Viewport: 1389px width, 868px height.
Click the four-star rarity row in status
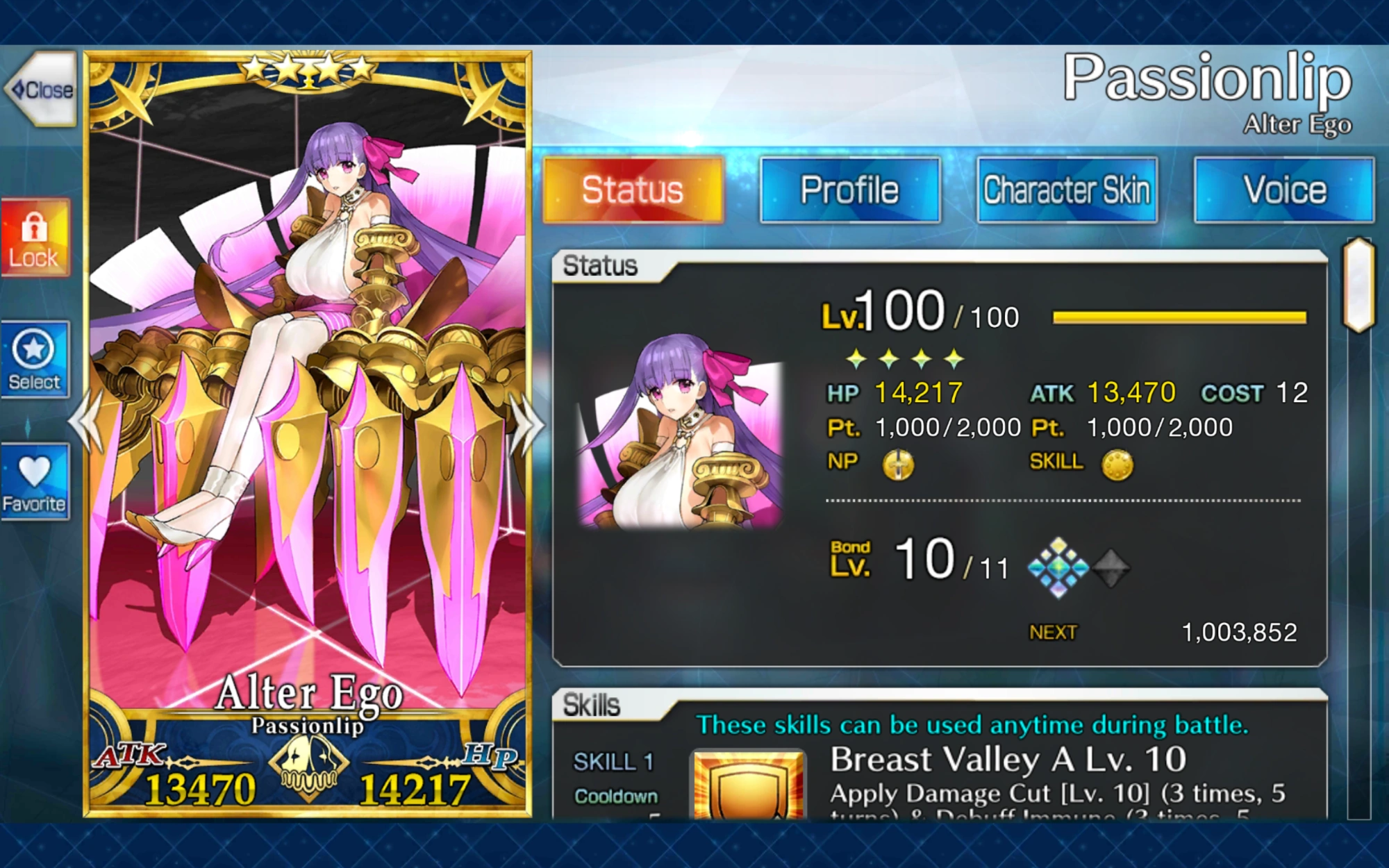click(x=905, y=359)
